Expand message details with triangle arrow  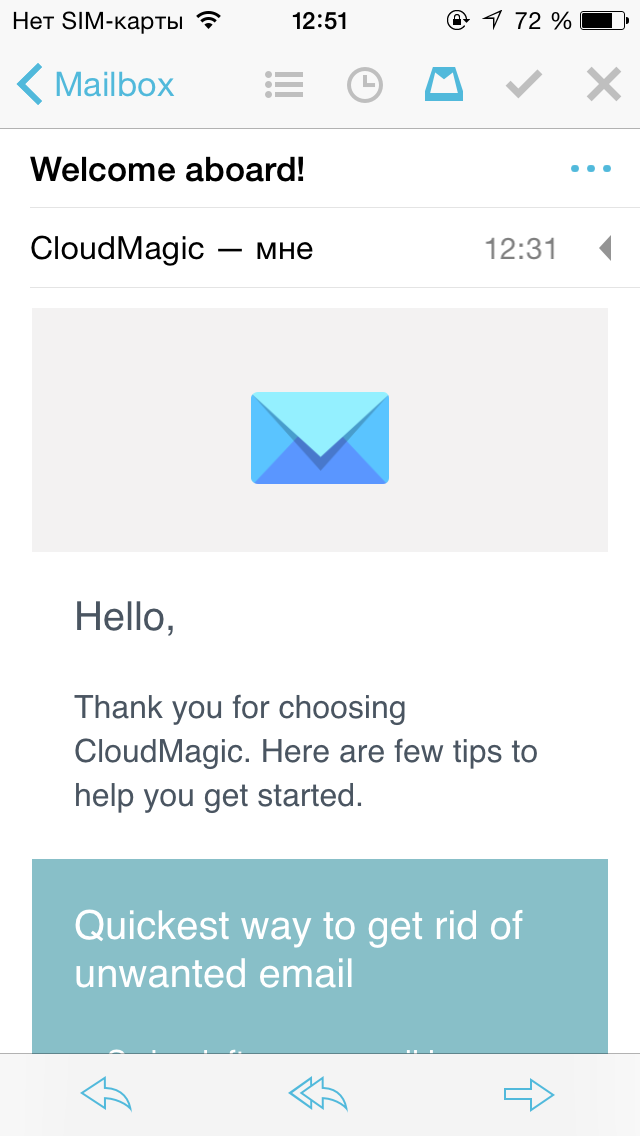point(605,248)
